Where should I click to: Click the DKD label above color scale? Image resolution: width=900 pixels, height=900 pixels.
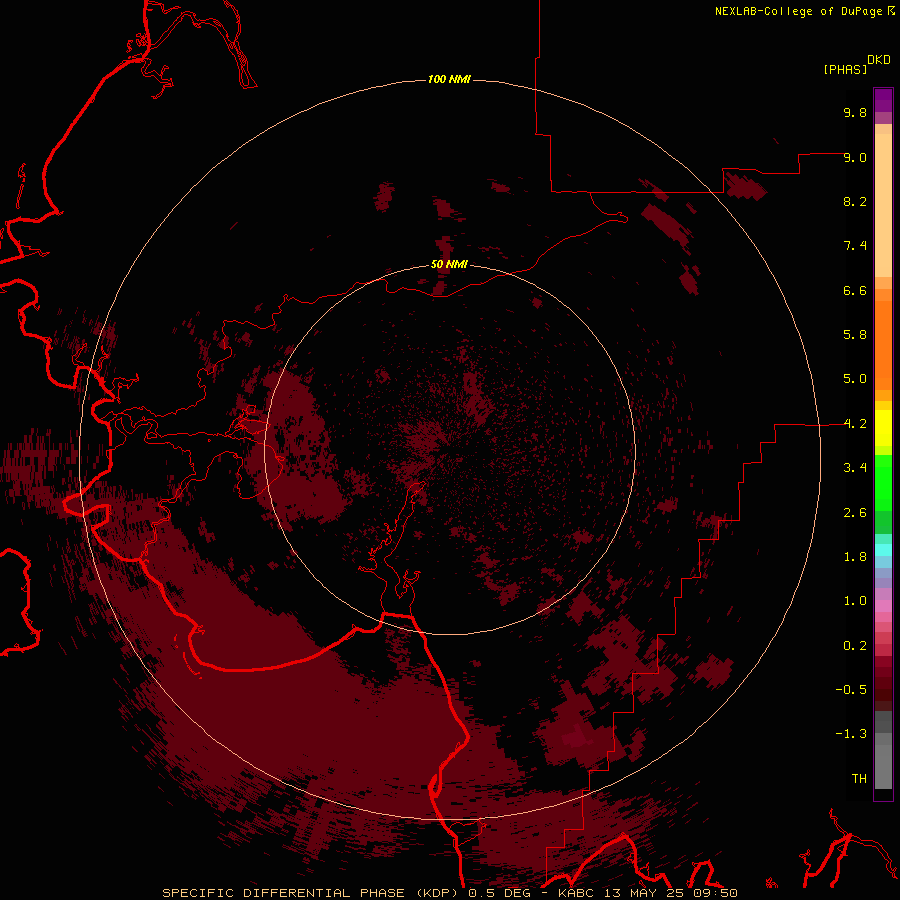pos(879,60)
